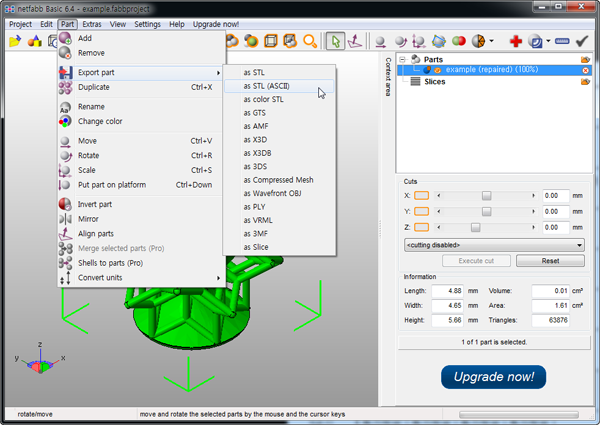Click the red cross repair icon
This screenshot has width=600, height=425.
point(515,41)
